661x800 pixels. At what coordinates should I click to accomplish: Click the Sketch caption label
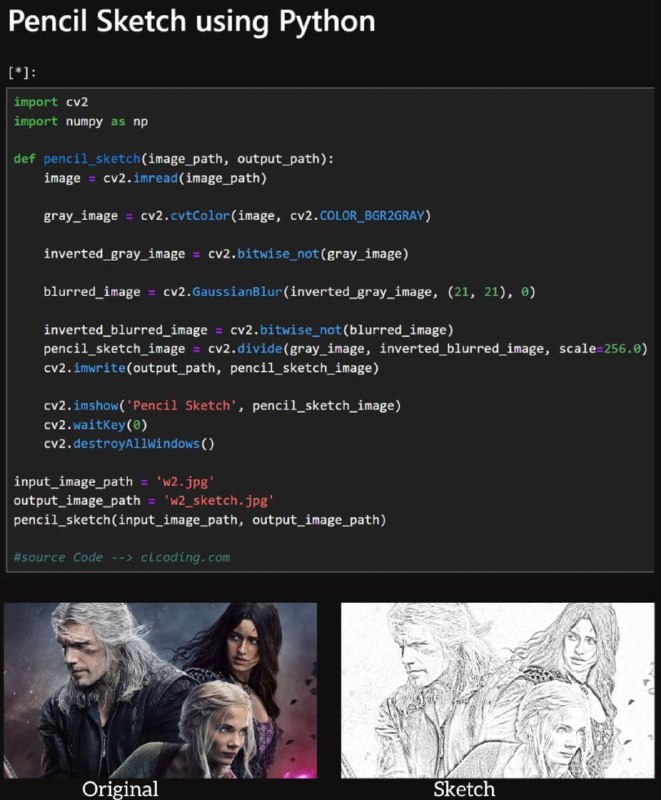coord(464,789)
